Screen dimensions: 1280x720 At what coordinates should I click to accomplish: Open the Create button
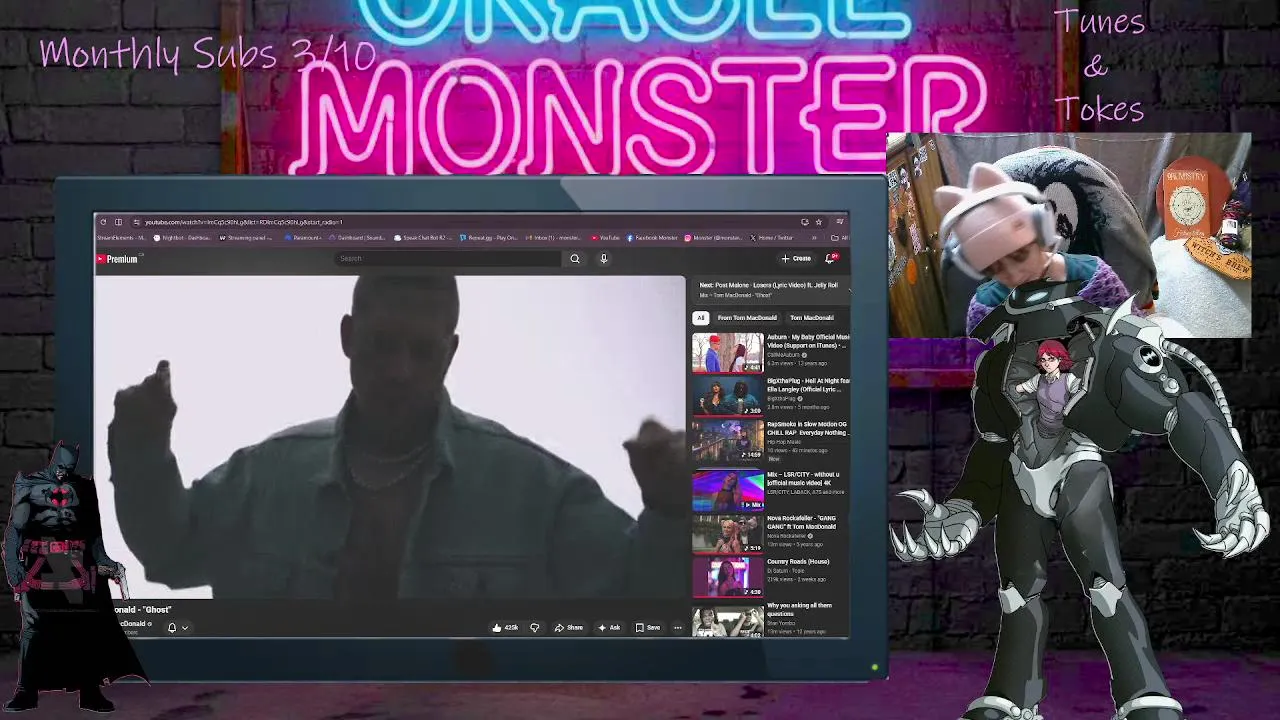797,259
